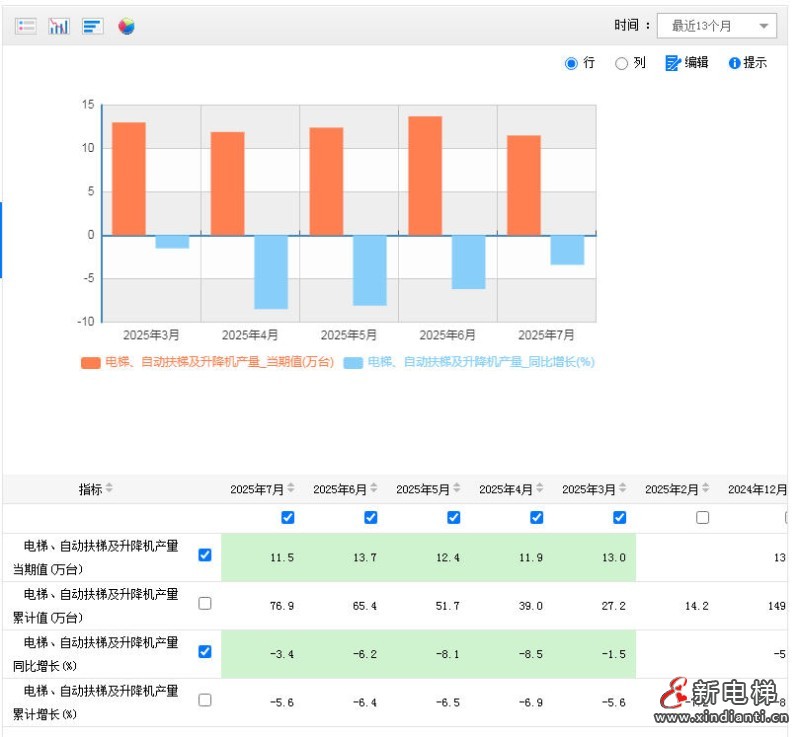Screen dimensions: 800x737
Task: Select the horizontal bar chart icon
Action: point(93,26)
